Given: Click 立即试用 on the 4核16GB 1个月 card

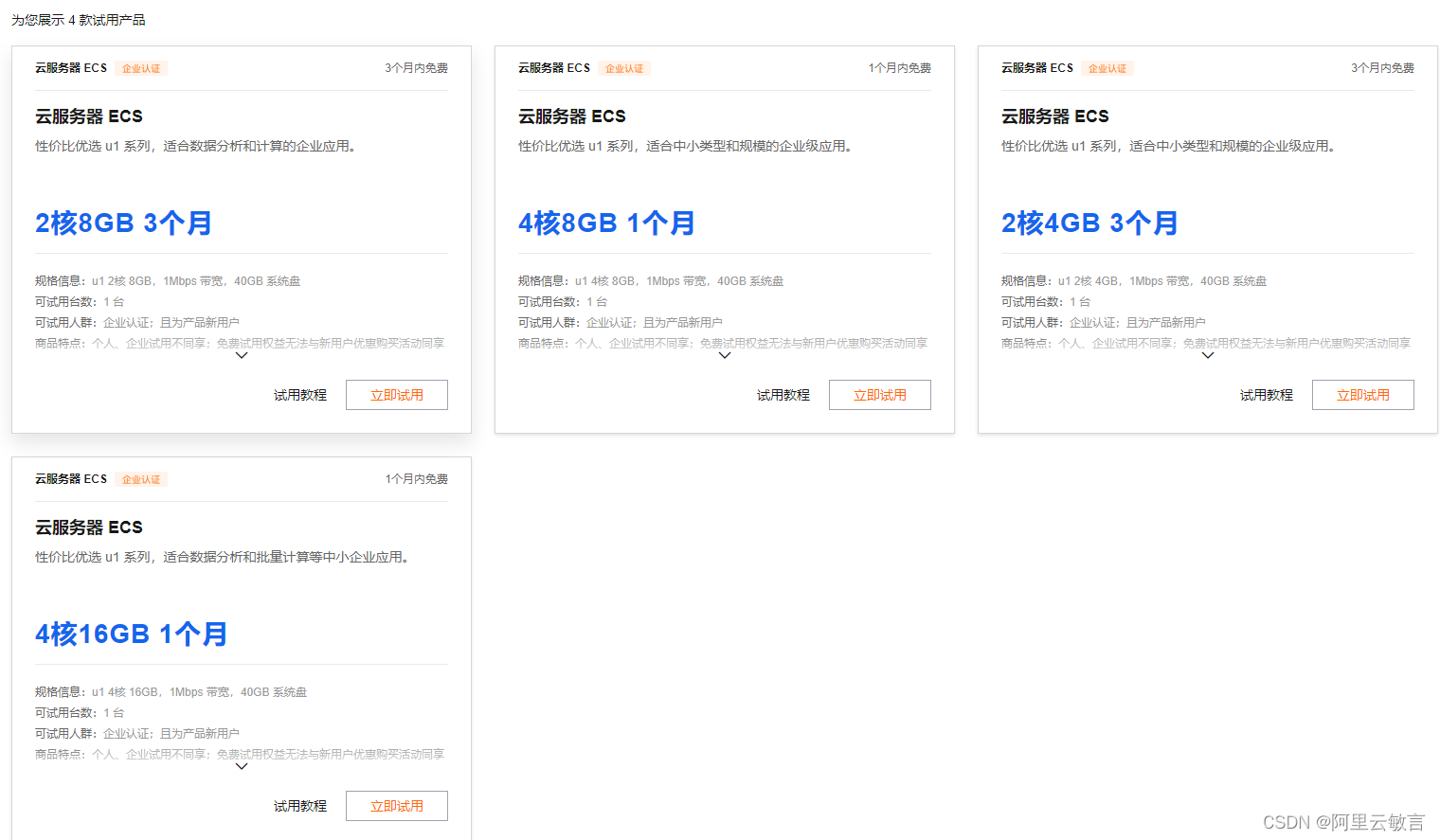Looking at the screenshot, I should pyautogui.click(x=397, y=806).
